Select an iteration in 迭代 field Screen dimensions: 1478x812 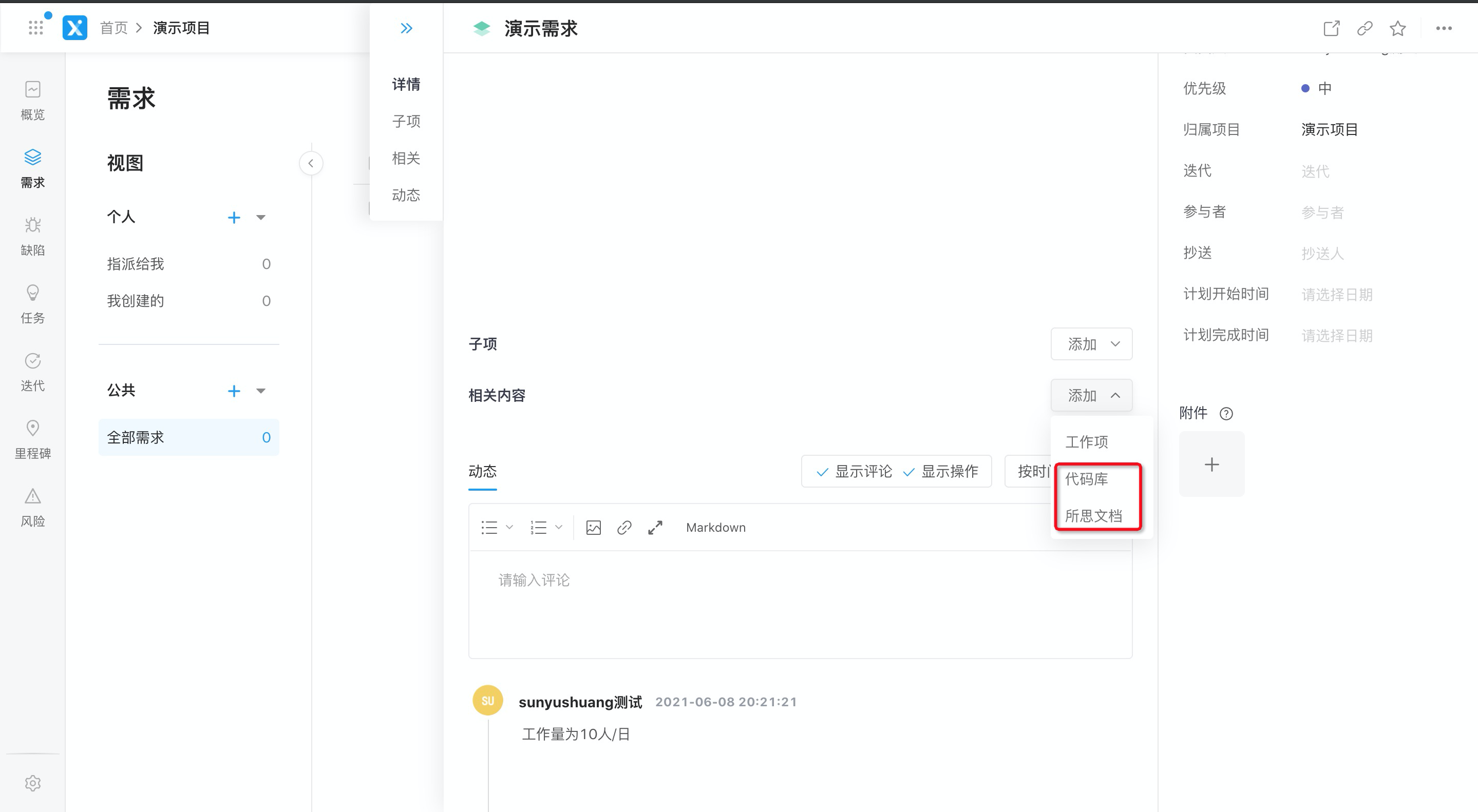coord(1315,171)
